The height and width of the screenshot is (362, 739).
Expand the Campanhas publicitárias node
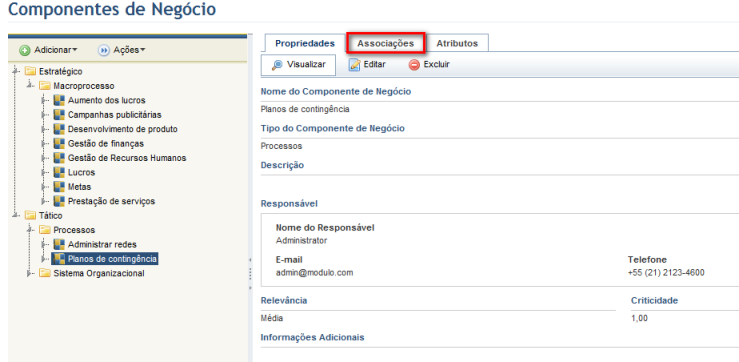point(45,115)
